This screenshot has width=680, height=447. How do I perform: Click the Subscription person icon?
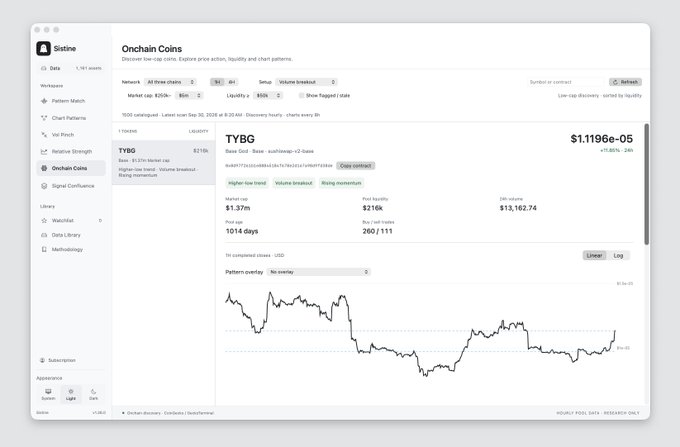coord(42,360)
